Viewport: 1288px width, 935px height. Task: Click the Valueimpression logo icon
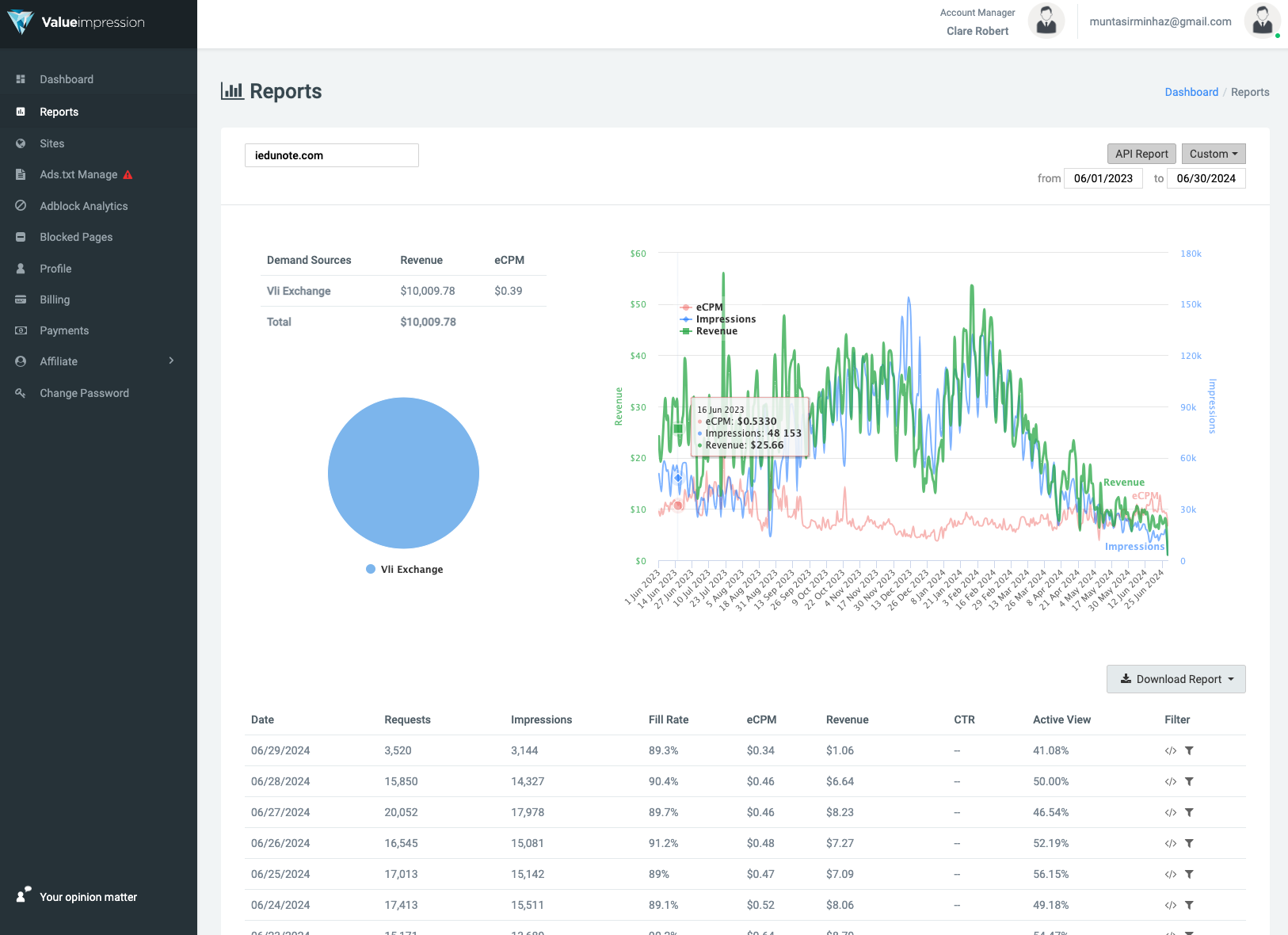[20, 22]
